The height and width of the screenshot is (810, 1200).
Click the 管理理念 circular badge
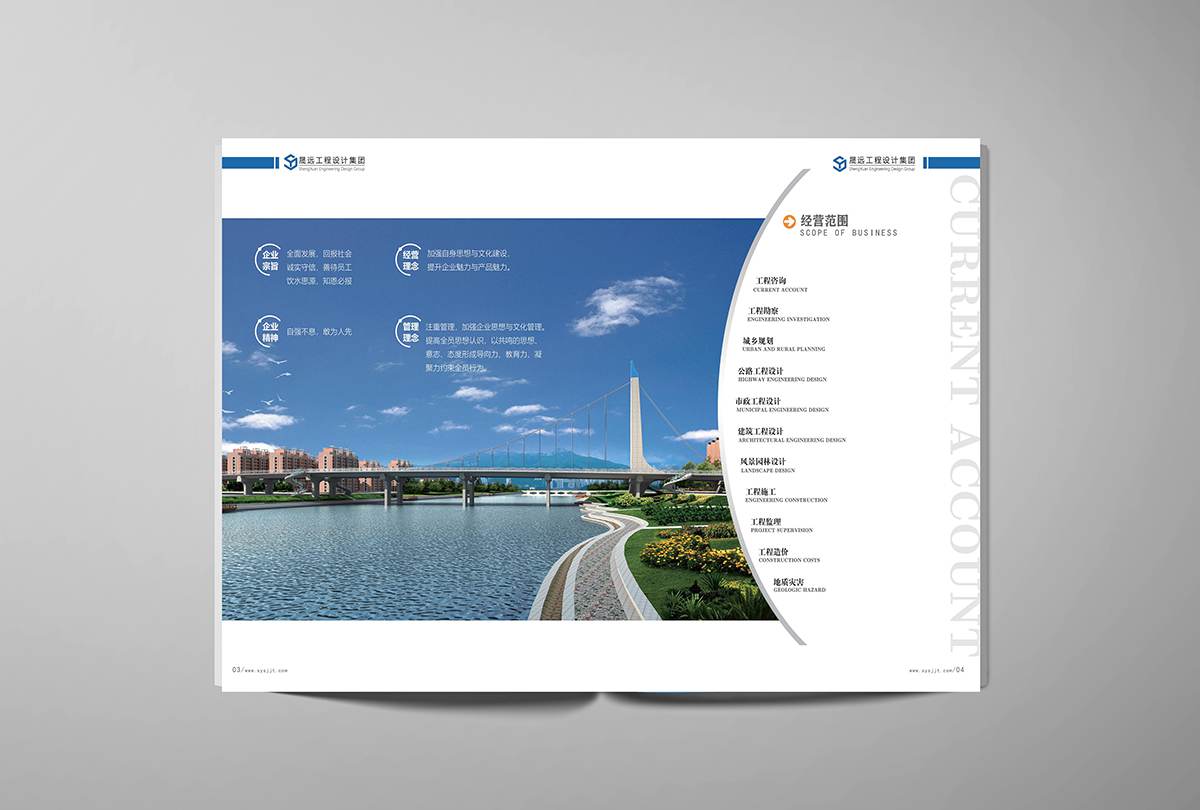tap(410, 332)
